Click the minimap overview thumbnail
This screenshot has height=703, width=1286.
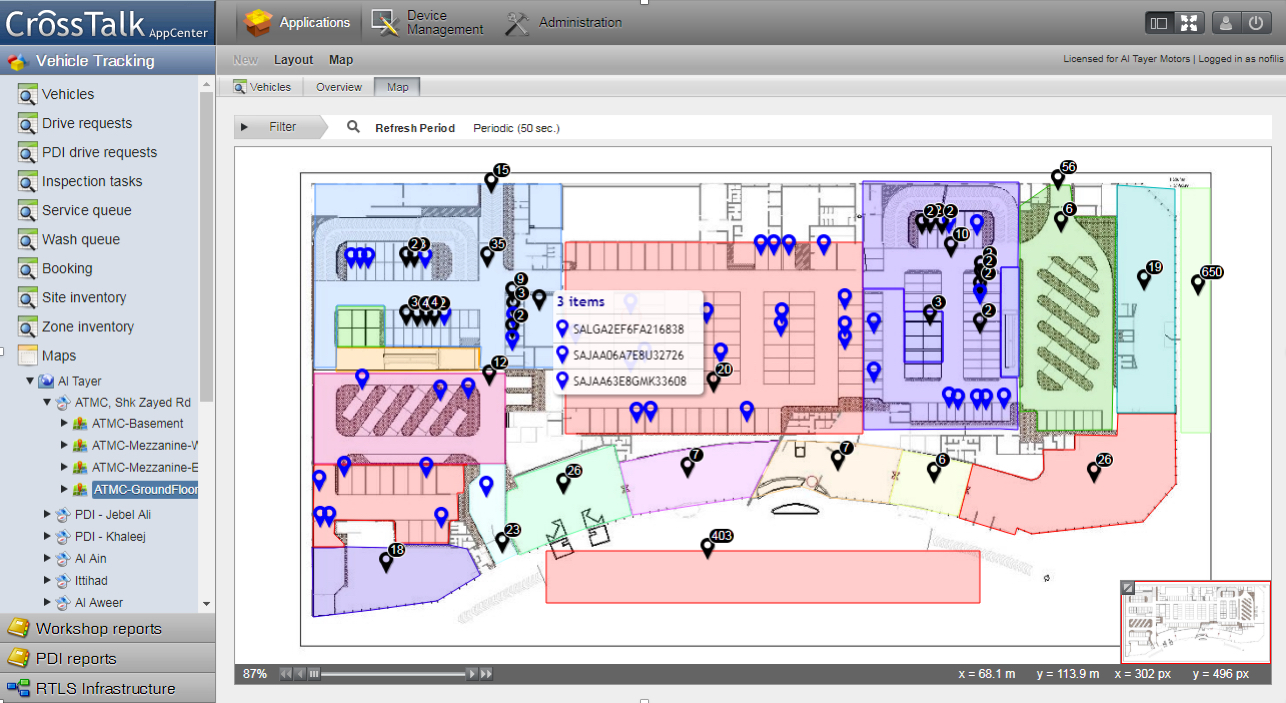point(1195,621)
